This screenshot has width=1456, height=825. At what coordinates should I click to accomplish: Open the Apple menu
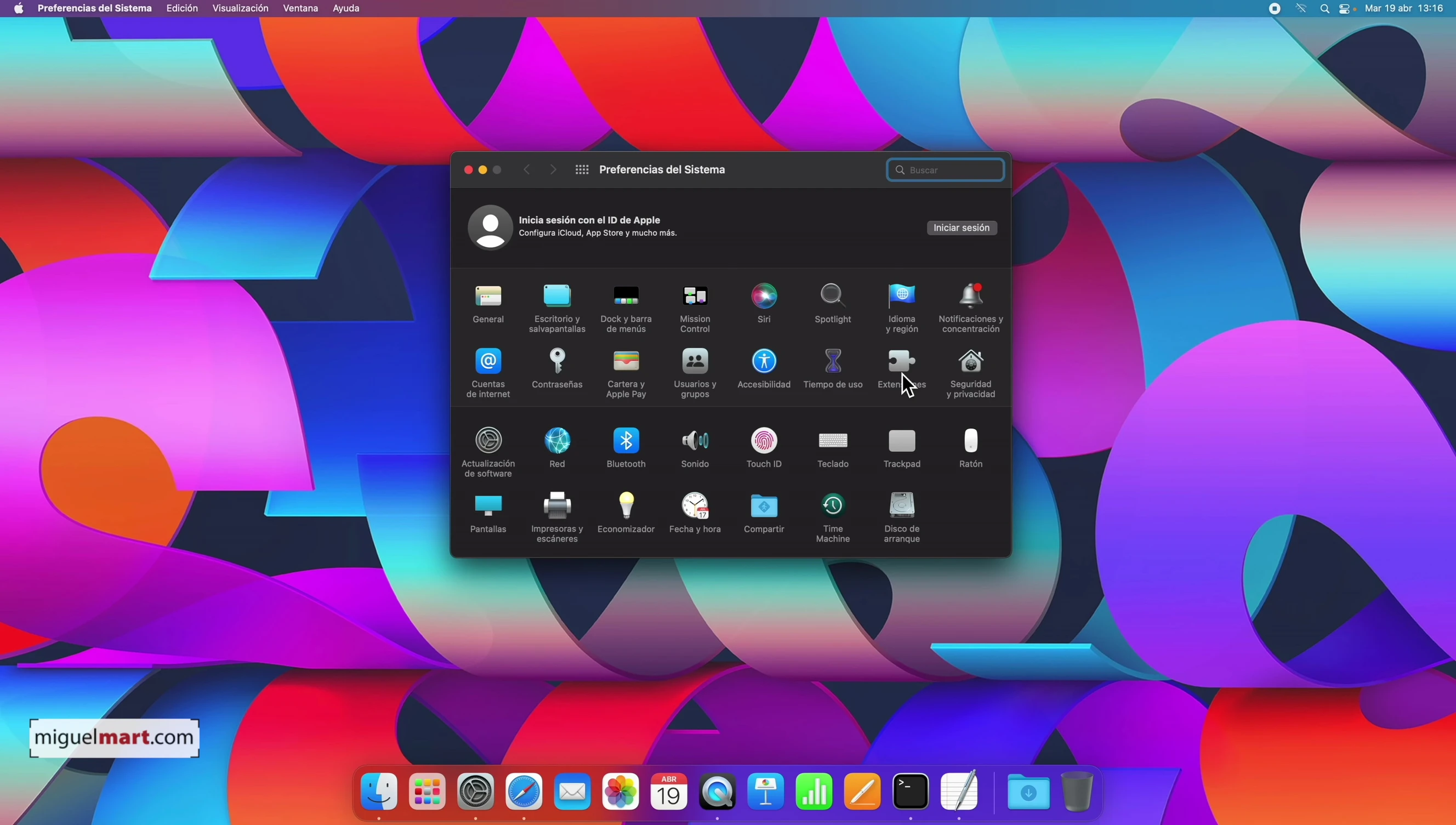tap(19, 9)
